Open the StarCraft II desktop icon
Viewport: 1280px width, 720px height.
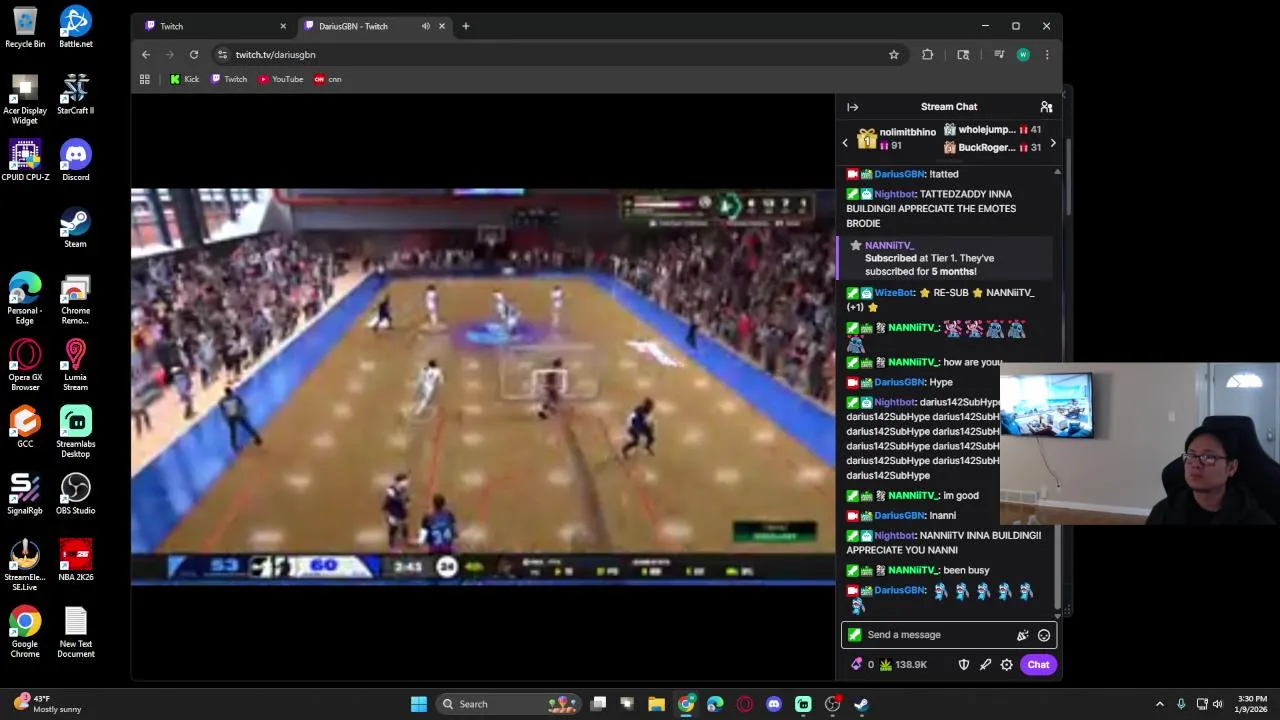click(x=75, y=94)
